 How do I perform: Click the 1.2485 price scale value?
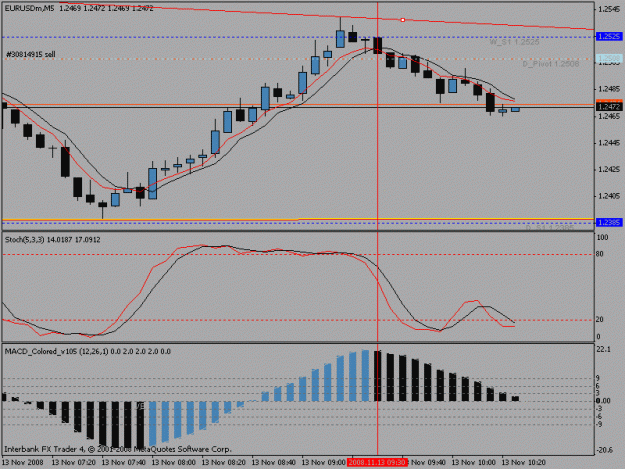tap(609, 89)
